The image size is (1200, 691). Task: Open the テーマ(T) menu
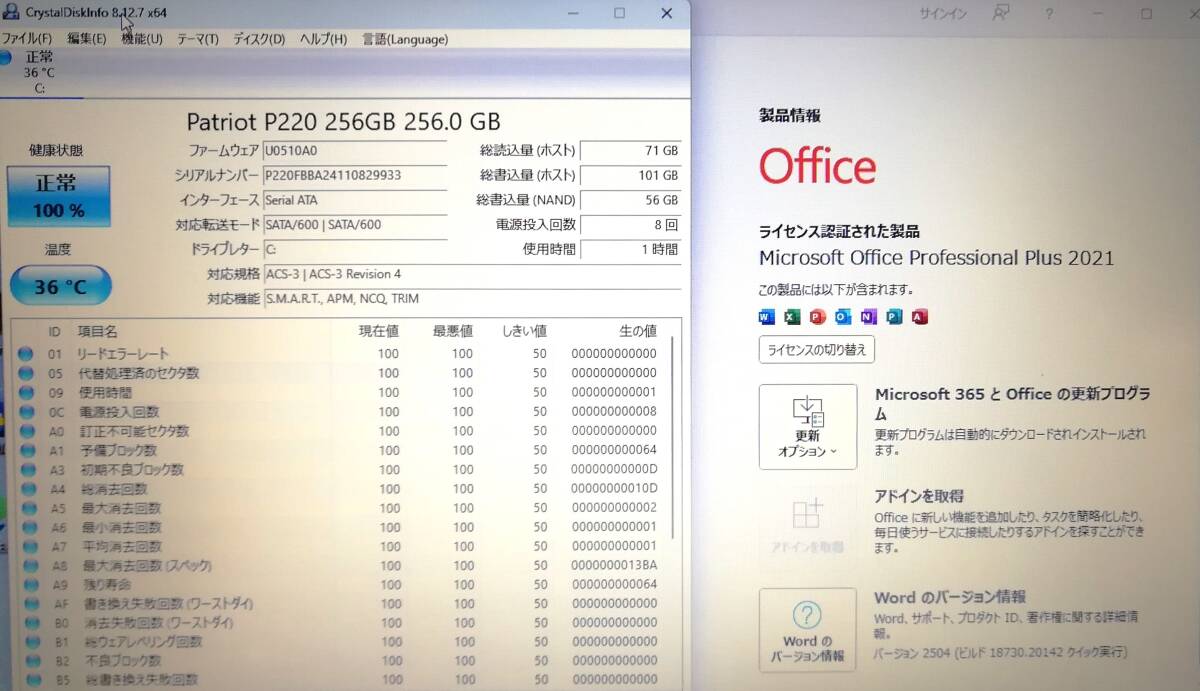tap(198, 39)
